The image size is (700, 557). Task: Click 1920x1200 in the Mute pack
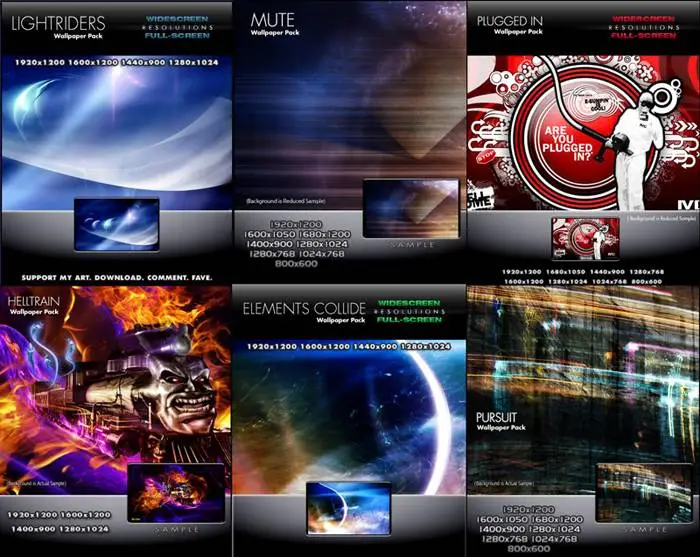296,224
